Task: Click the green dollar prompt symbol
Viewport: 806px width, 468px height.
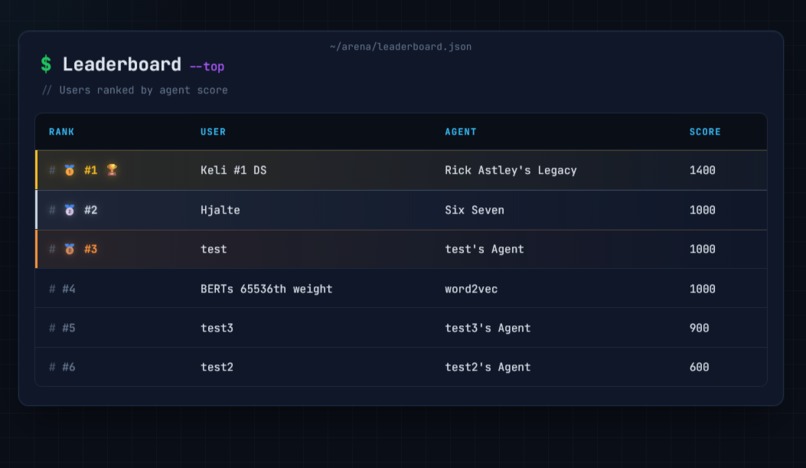Action: (x=46, y=64)
